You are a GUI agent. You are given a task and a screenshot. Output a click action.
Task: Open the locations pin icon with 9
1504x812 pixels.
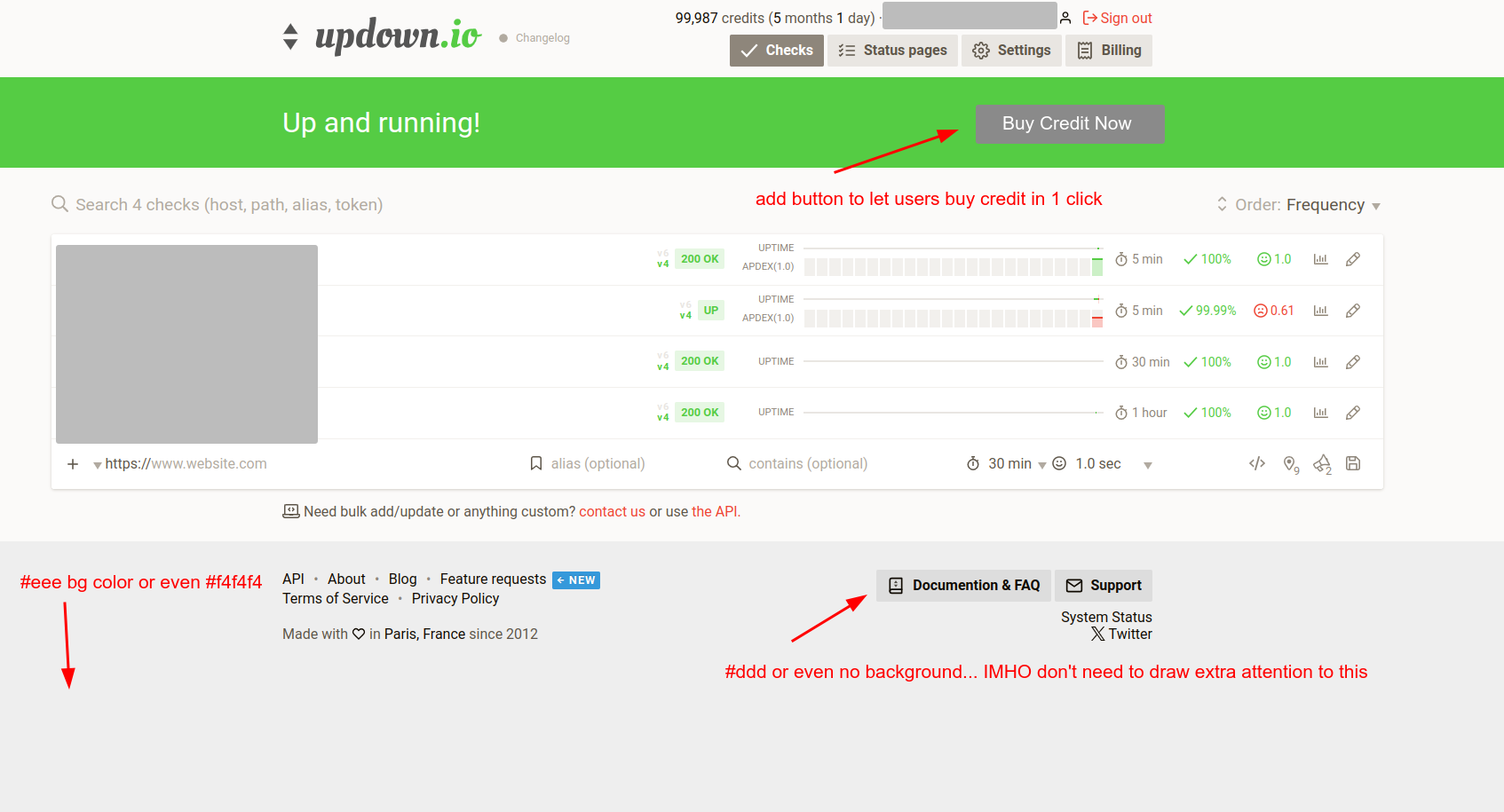click(x=1290, y=464)
